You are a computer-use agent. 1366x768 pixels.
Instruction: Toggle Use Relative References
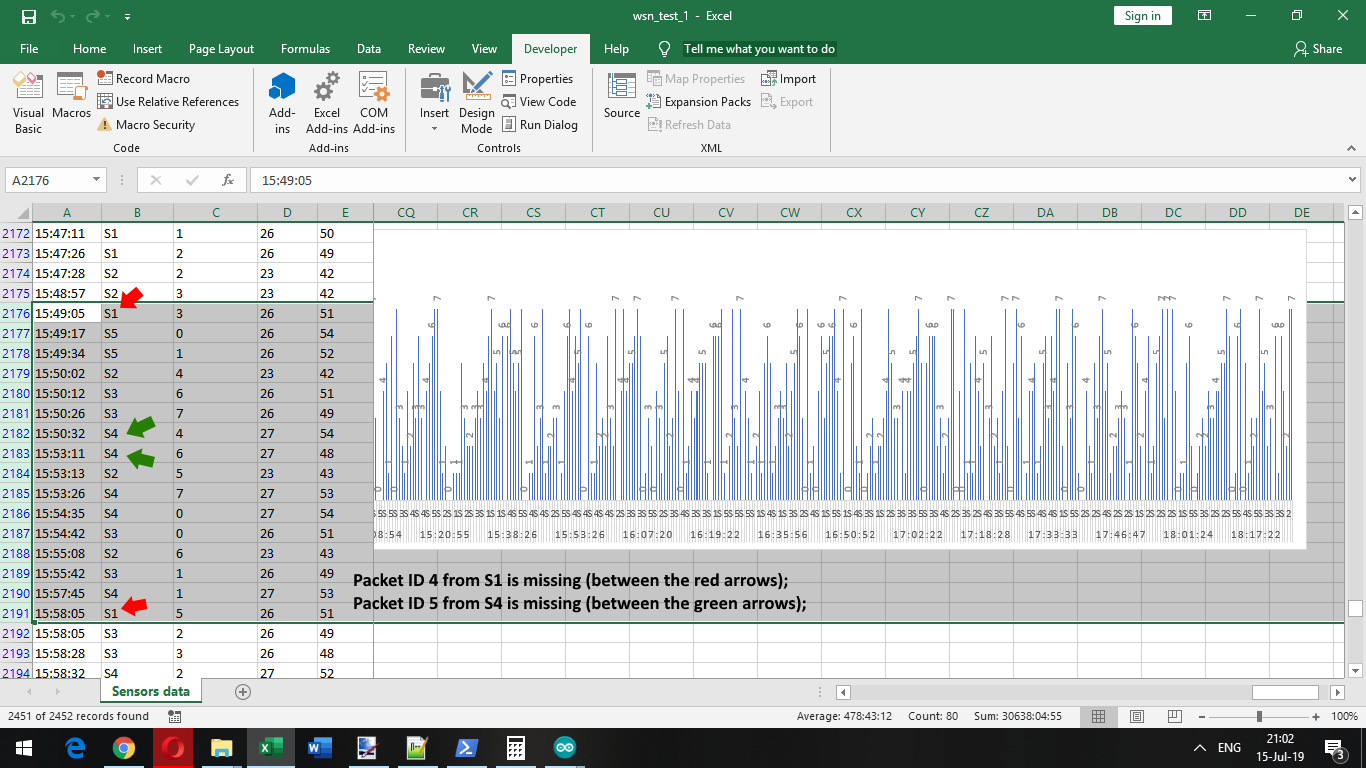tap(168, 102)
